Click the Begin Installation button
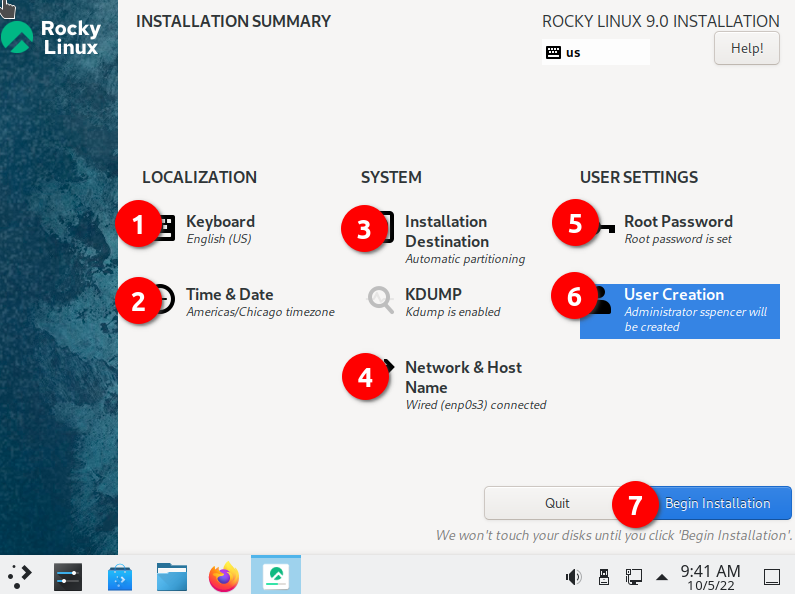 pos(717,503)
